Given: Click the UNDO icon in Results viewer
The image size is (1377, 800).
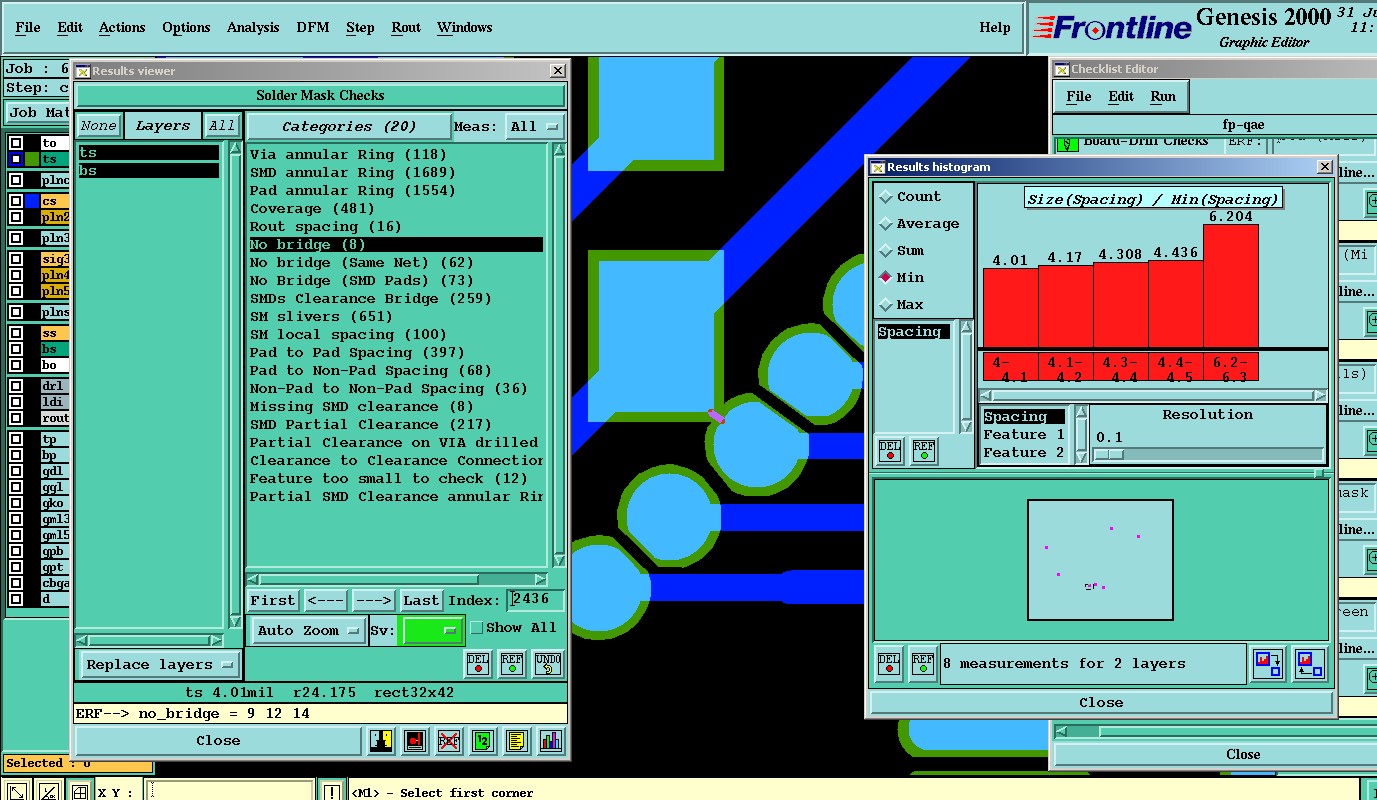Looking at the screenshot, I should coord(547,662).
